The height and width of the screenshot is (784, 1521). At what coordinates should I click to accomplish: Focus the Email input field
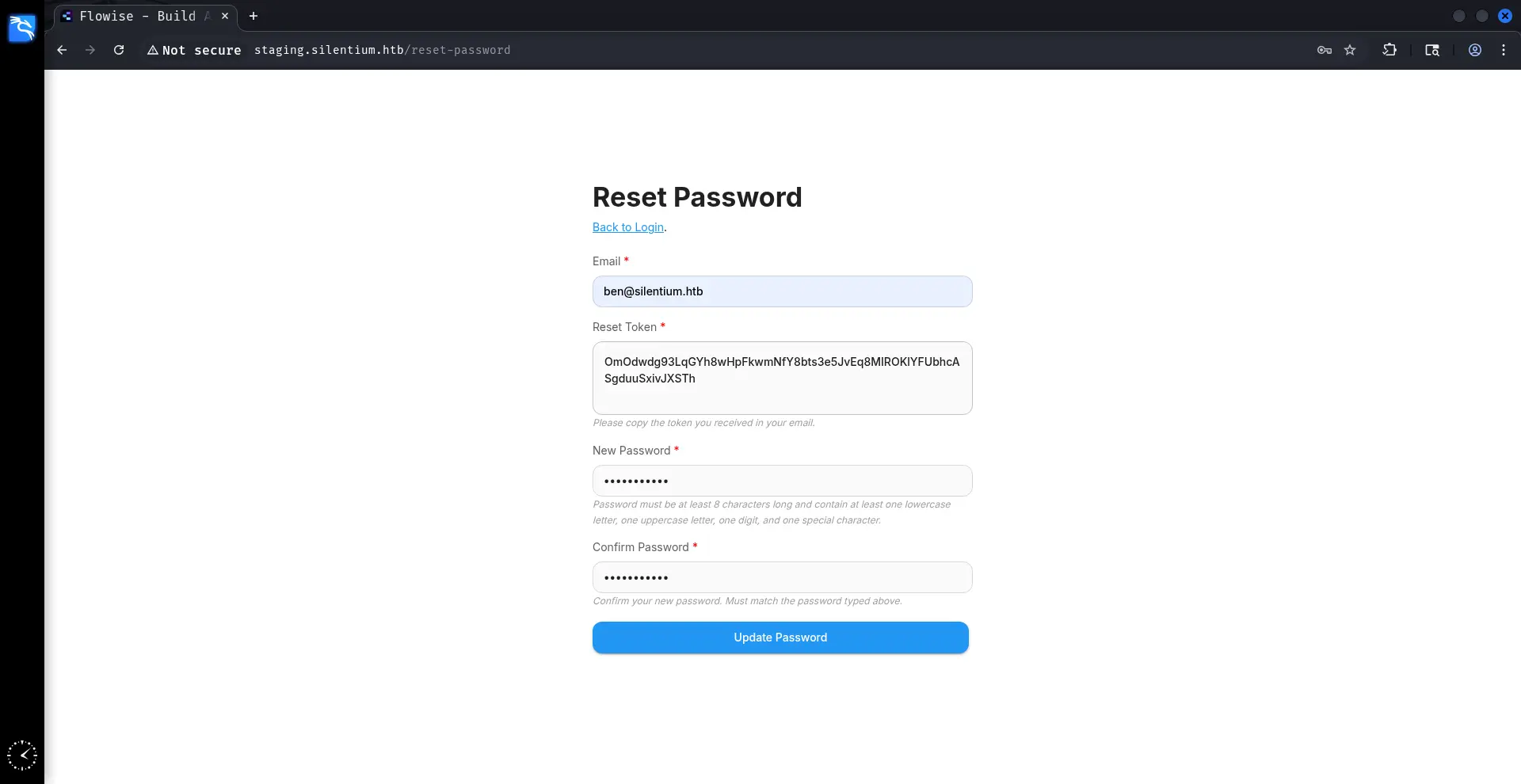[782, 291]
